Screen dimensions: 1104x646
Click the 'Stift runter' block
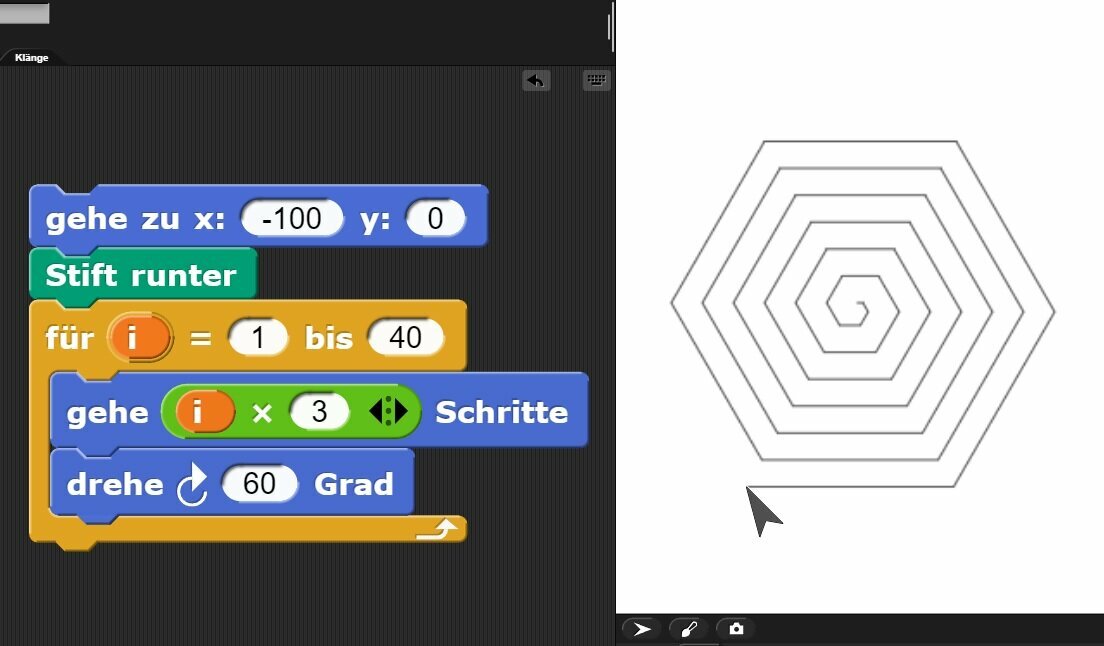click(141, 275)
